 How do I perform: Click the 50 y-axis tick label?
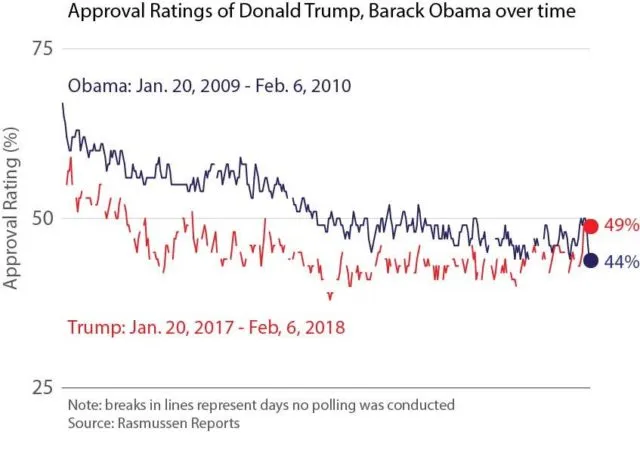click(42, 218)
